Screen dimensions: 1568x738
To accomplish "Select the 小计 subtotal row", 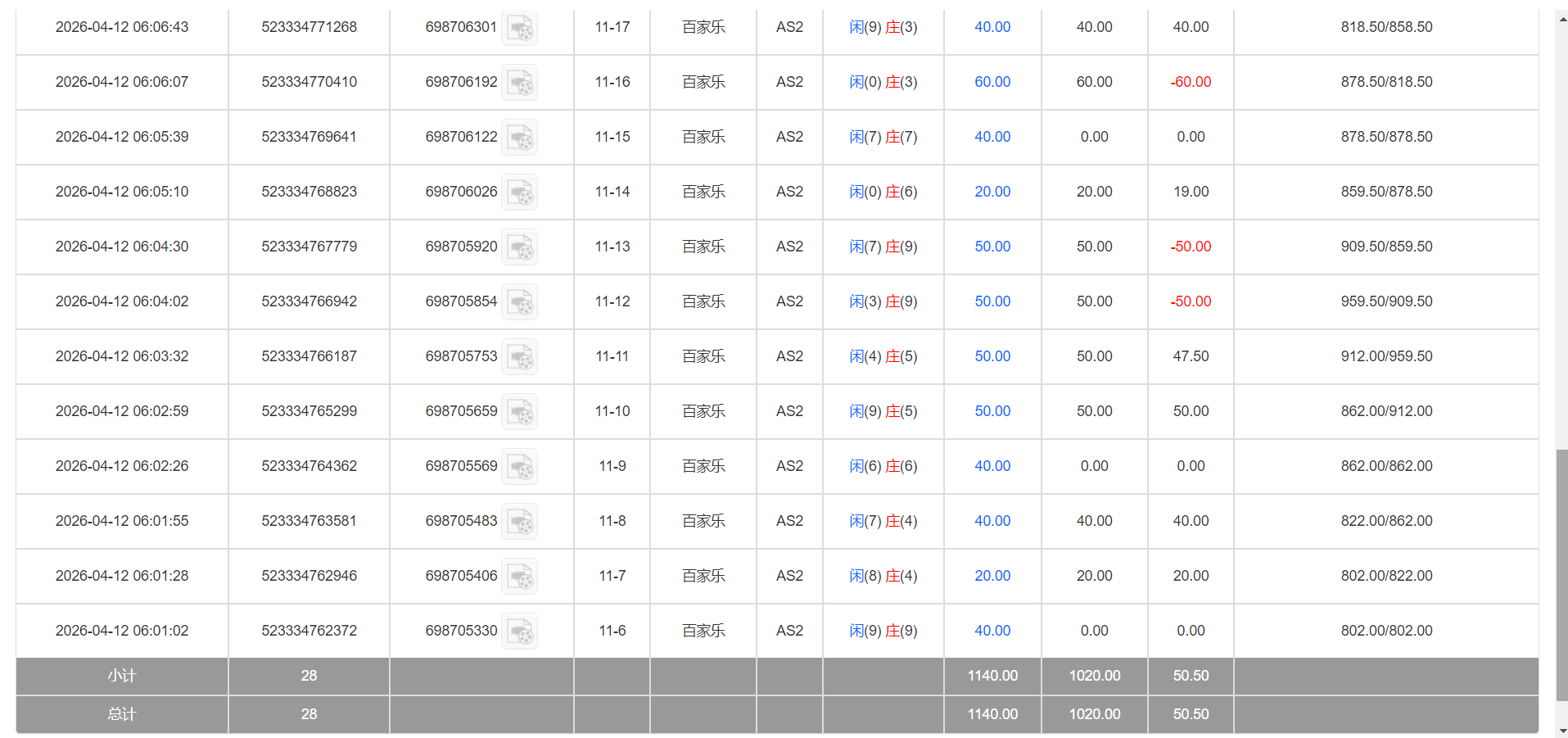I will click(x=121, y=676).
